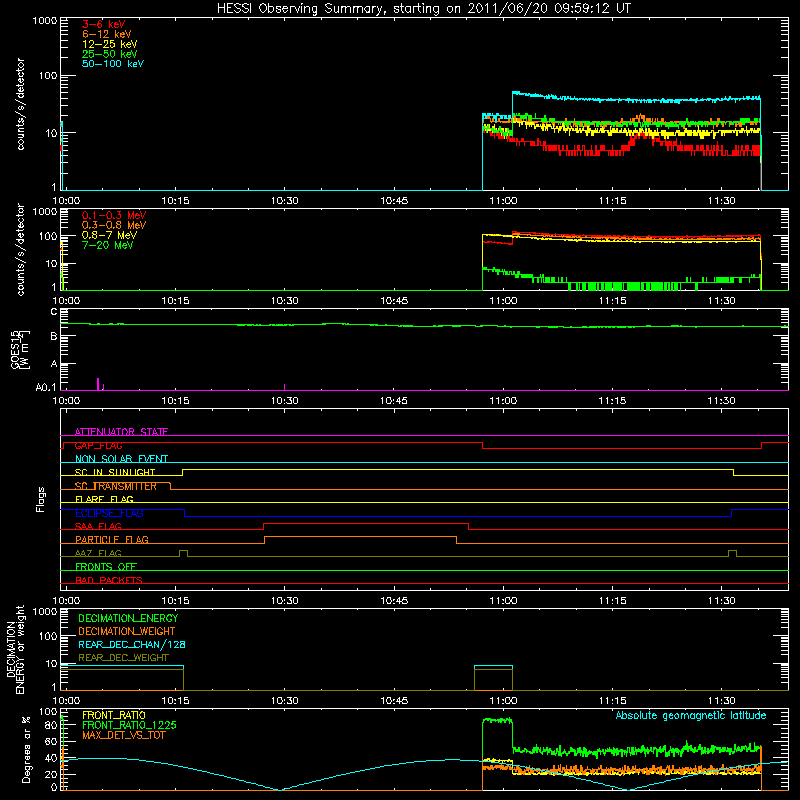Click the cyan 50-100 keV curve plateau

[x=636, y=98]
